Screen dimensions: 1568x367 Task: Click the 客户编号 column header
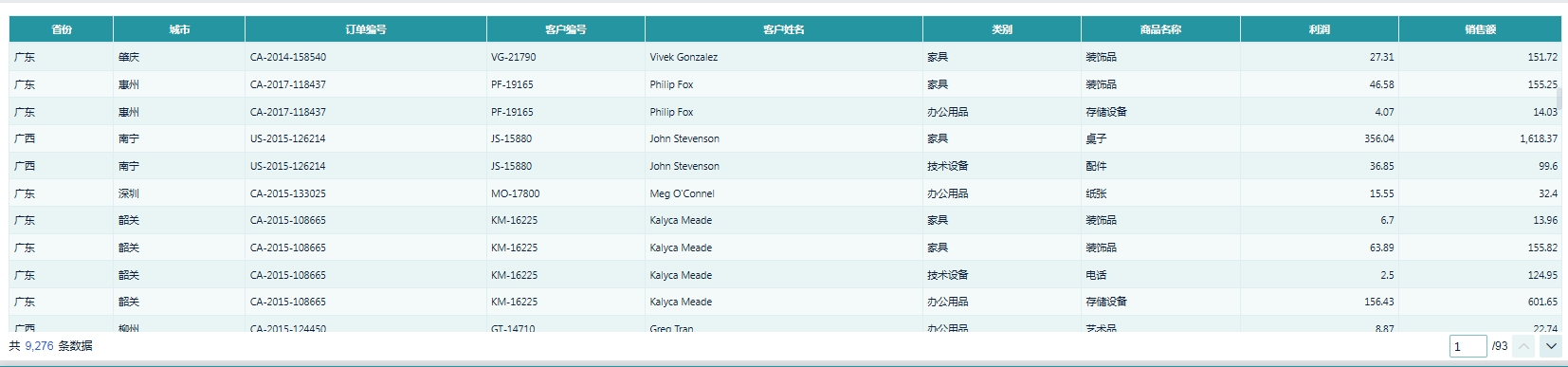coord(566,29)
